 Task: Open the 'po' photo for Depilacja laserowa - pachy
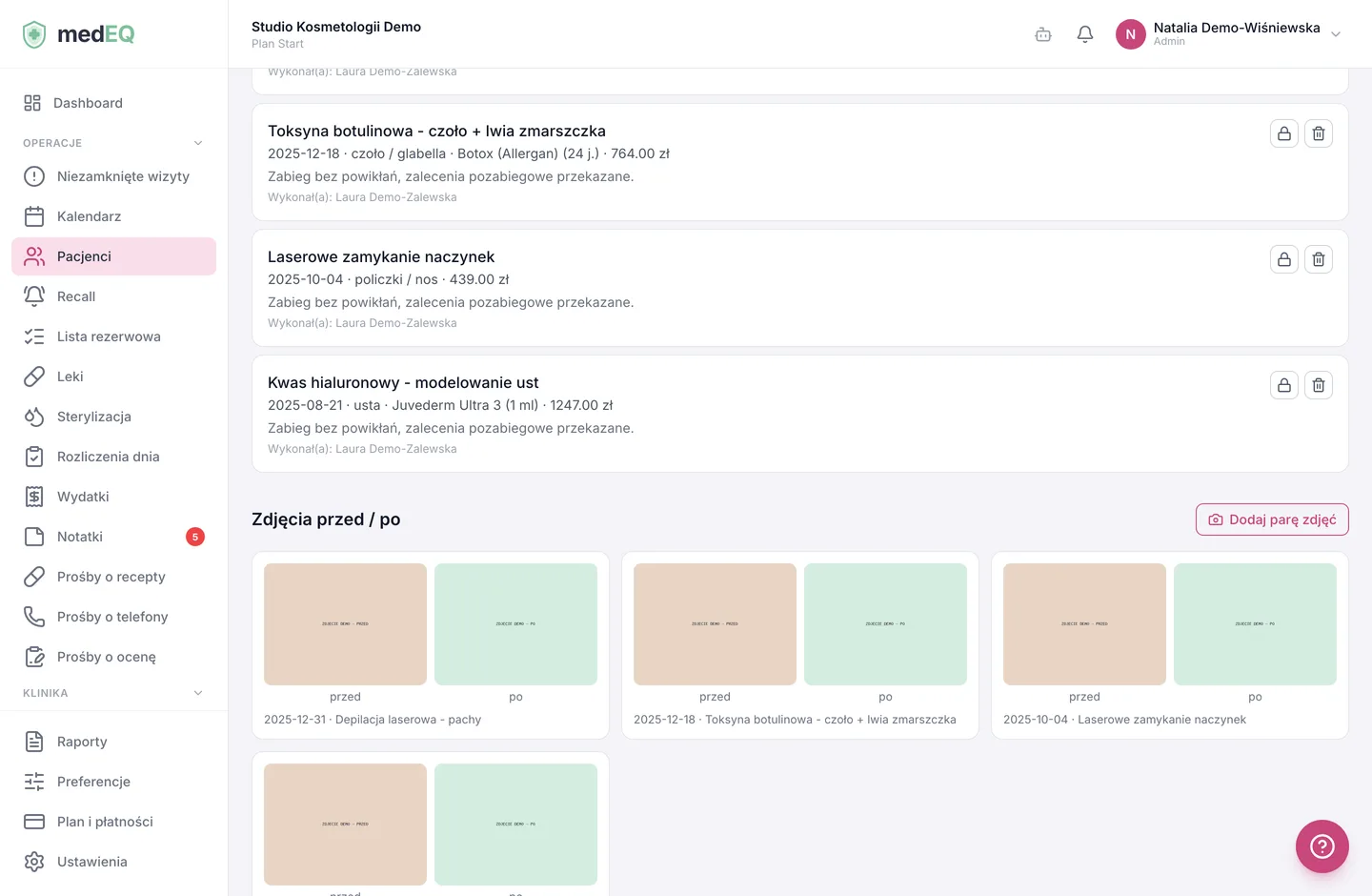click(515, 624)
